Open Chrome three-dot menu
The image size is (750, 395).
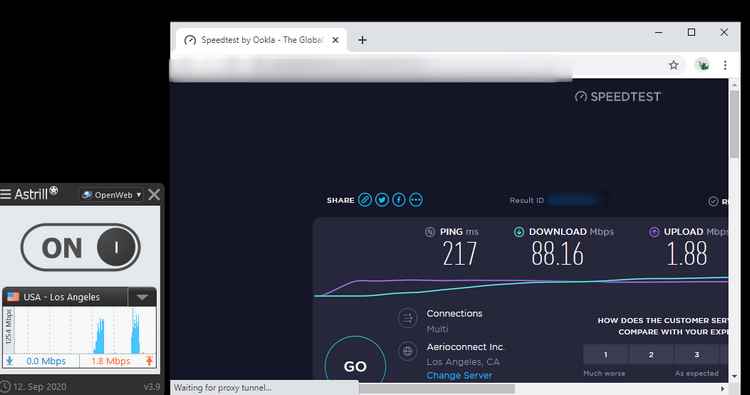(725, 65)
